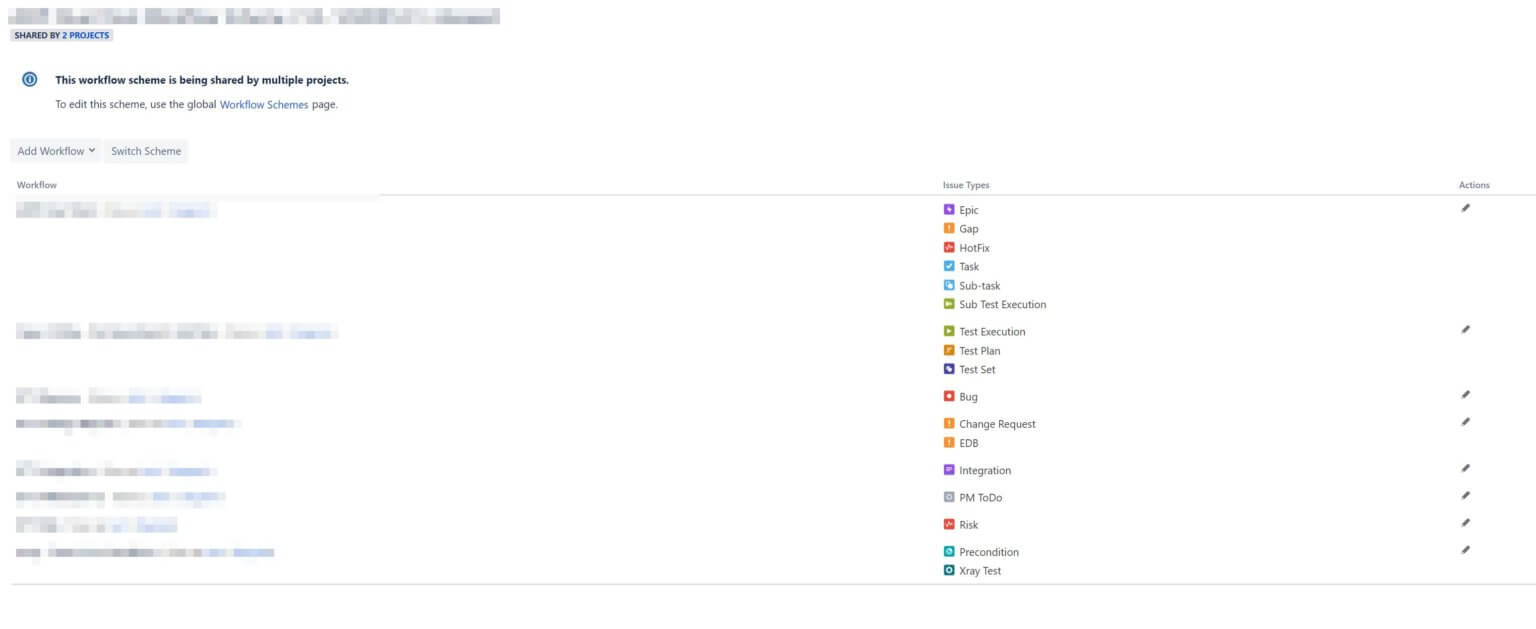Click the Issue Types column header
Image resolution: width=1536 pixels, height=629 pixels.
[966, 184]
